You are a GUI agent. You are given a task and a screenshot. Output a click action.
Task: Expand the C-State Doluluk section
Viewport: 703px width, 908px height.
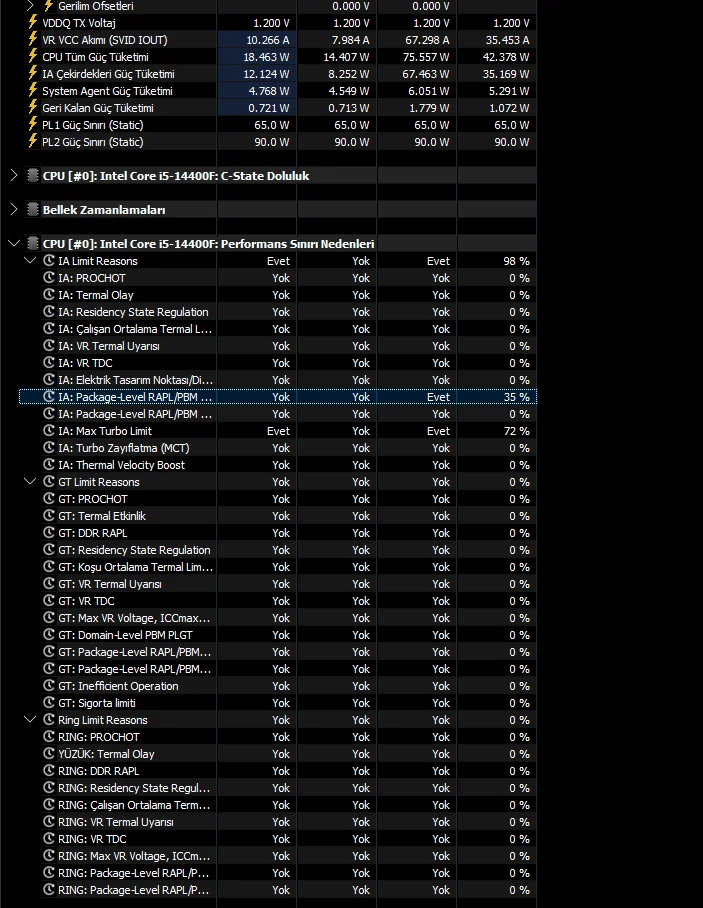point(14,175)
